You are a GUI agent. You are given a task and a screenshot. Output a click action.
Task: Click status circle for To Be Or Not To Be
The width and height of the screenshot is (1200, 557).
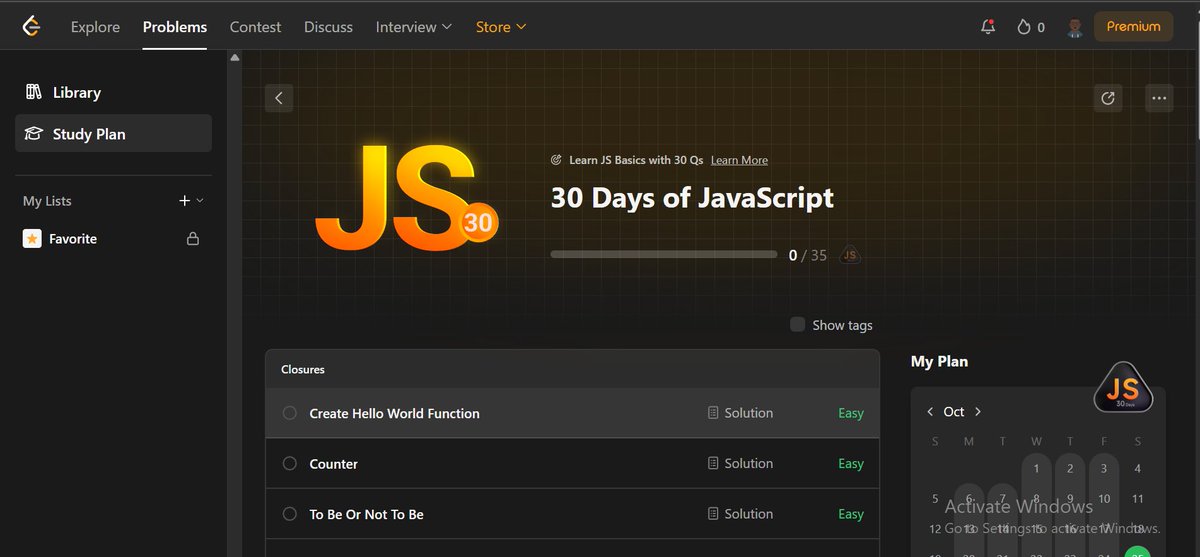pos(290,514)
